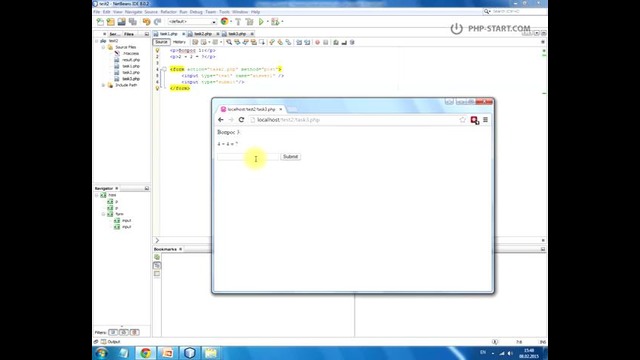Switch to the task2.php editor tab
640x360 pixels.
[203, 34]
